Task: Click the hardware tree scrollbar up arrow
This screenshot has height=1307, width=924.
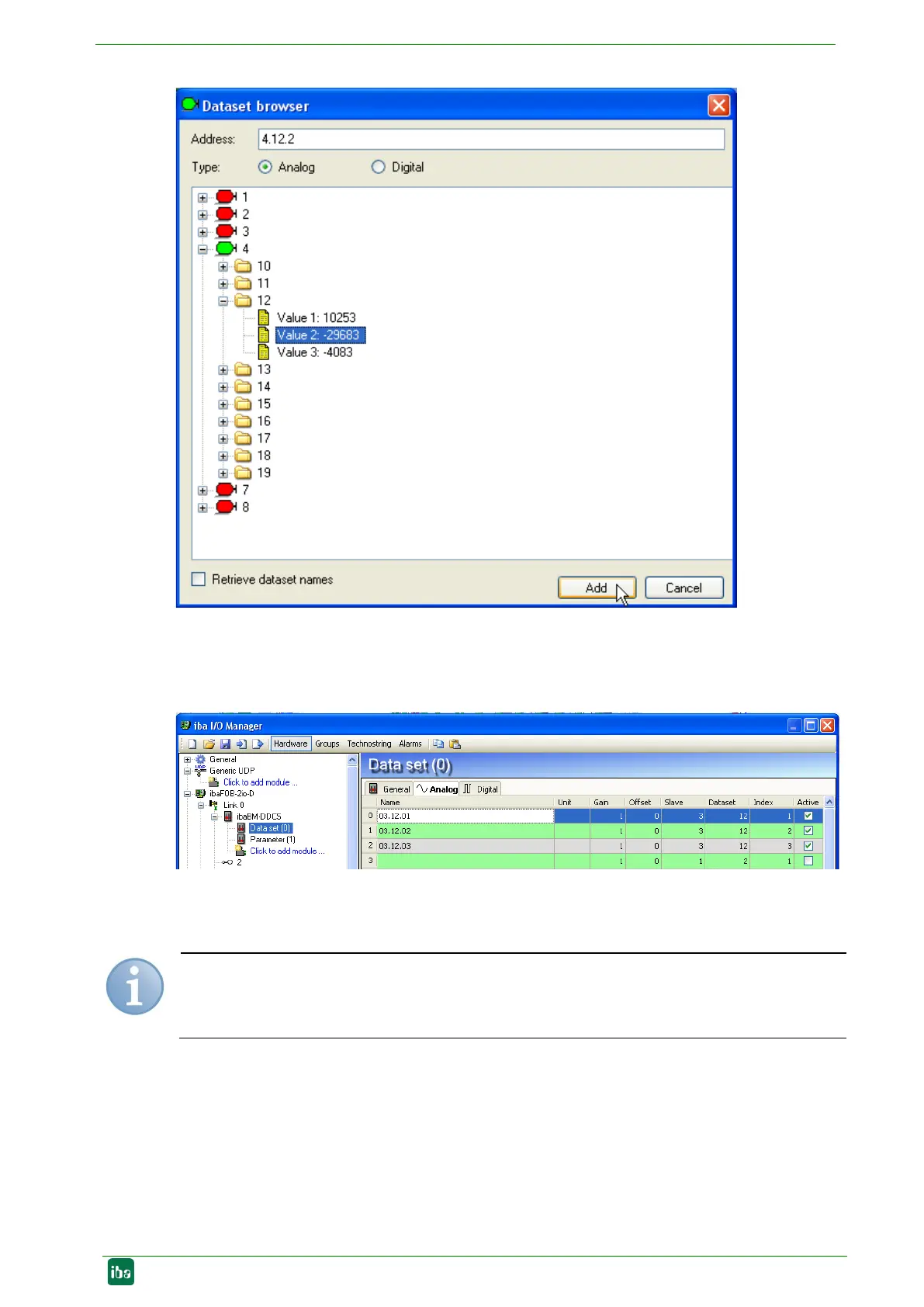Action: coord(352,761)
